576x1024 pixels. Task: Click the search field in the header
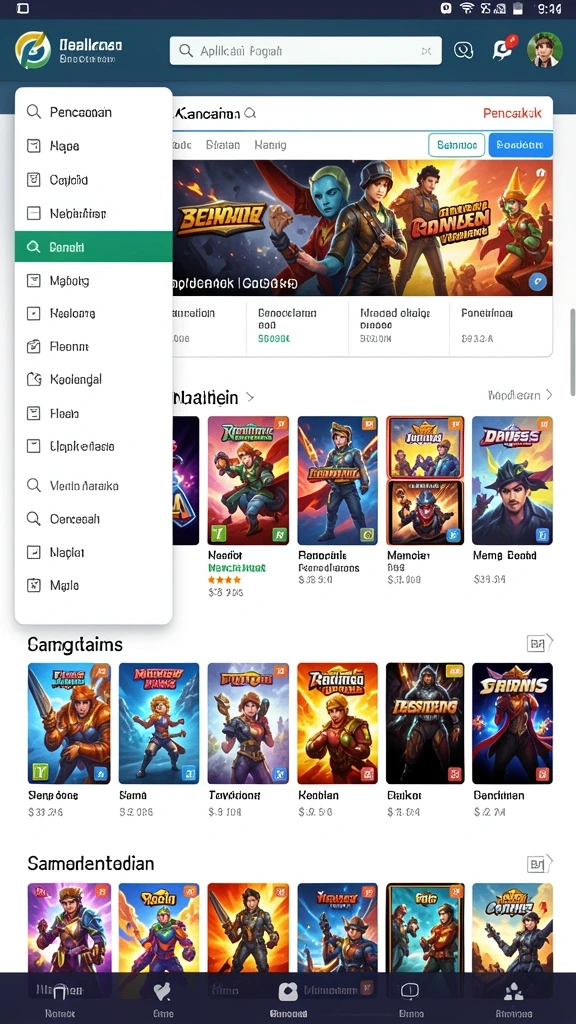coord(306,50)
